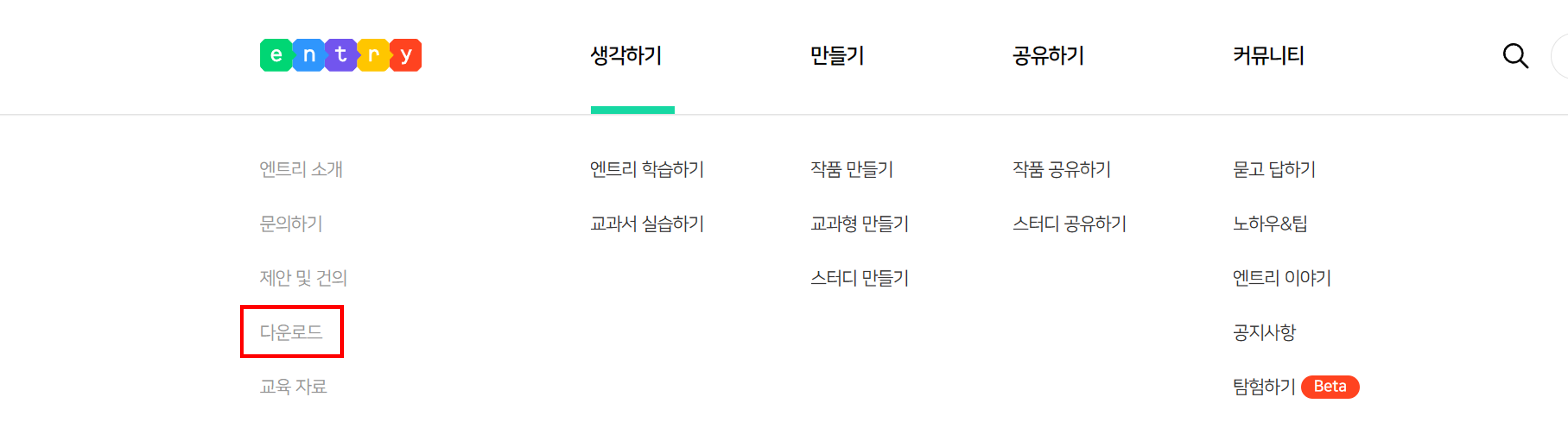Viewport: 1568px width, 435px height.
Task: Select the 커뮤니티 menu tab
Action: click(x=1268, y=56)
